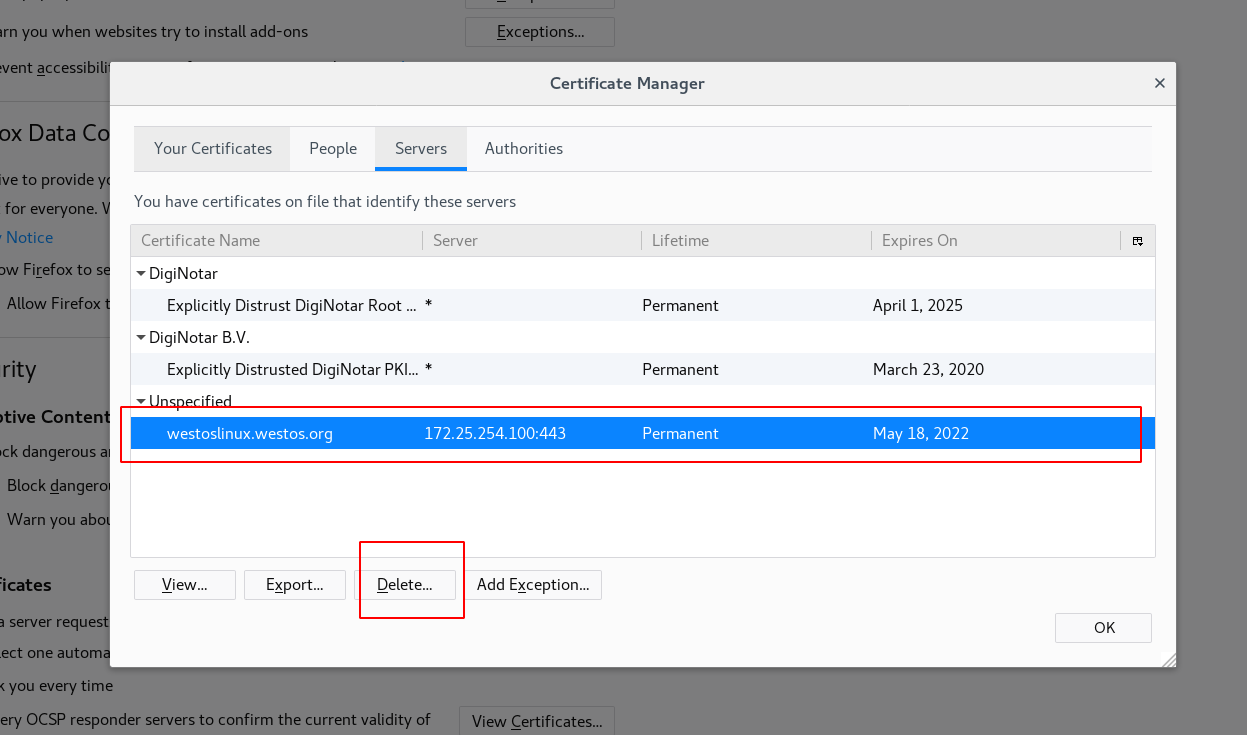This screenshot has height=735, width=1247.
Task: Open the column picker icon in table header
Action: [x=1137, y=241]
